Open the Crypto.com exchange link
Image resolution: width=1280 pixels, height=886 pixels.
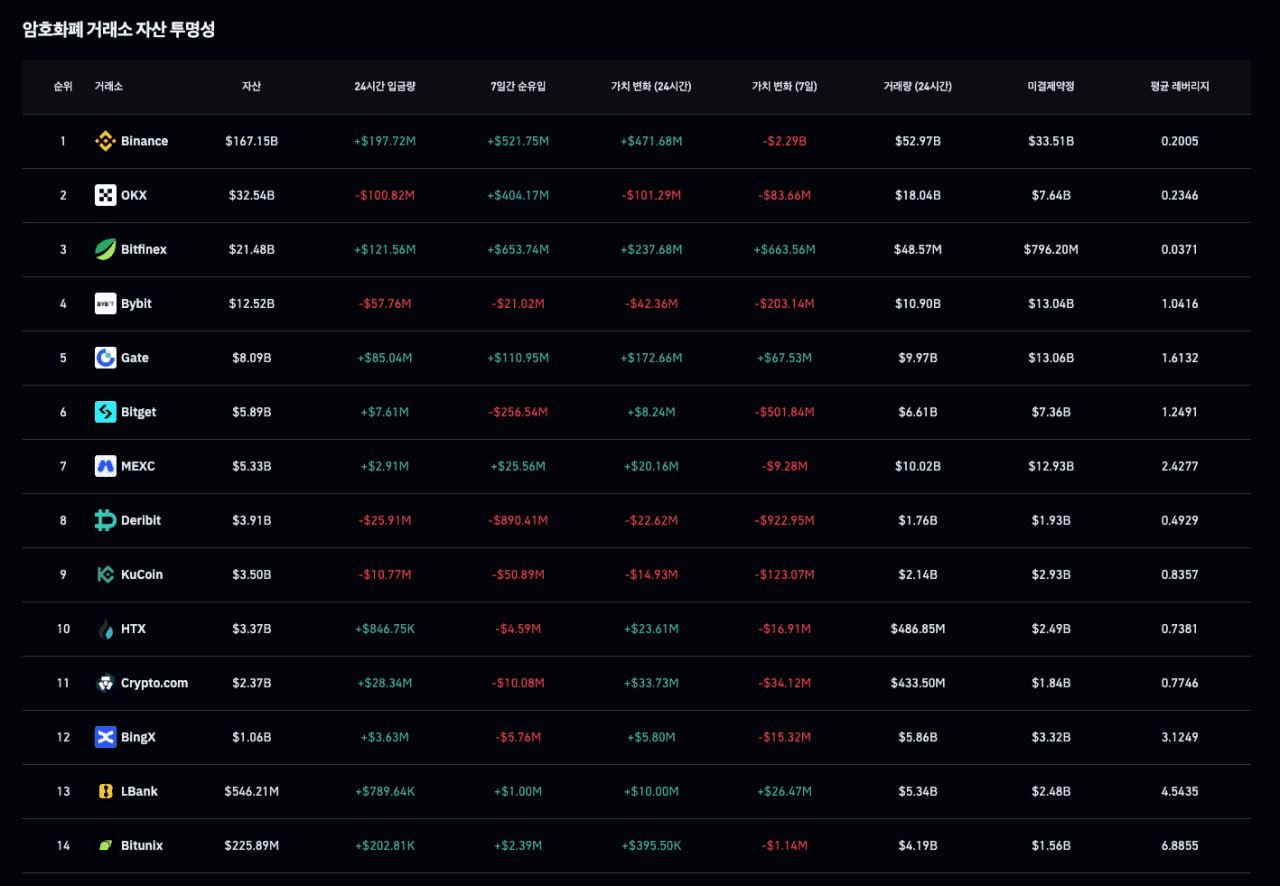pos(154,683)
